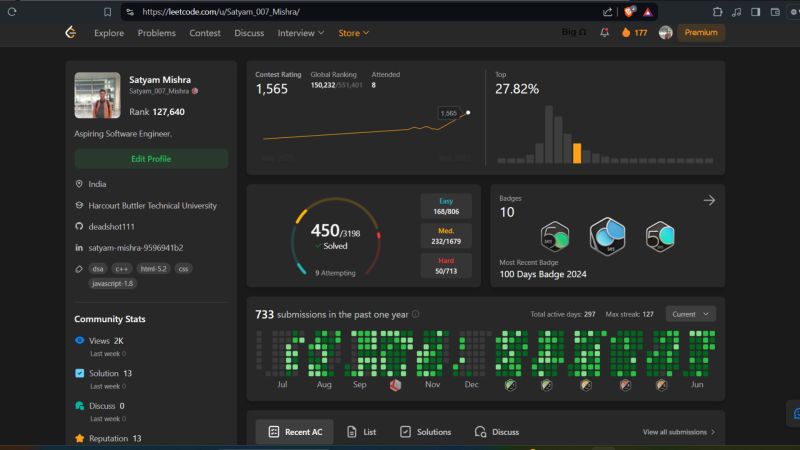Click the streak fire icon showing 177

(626, 33)
